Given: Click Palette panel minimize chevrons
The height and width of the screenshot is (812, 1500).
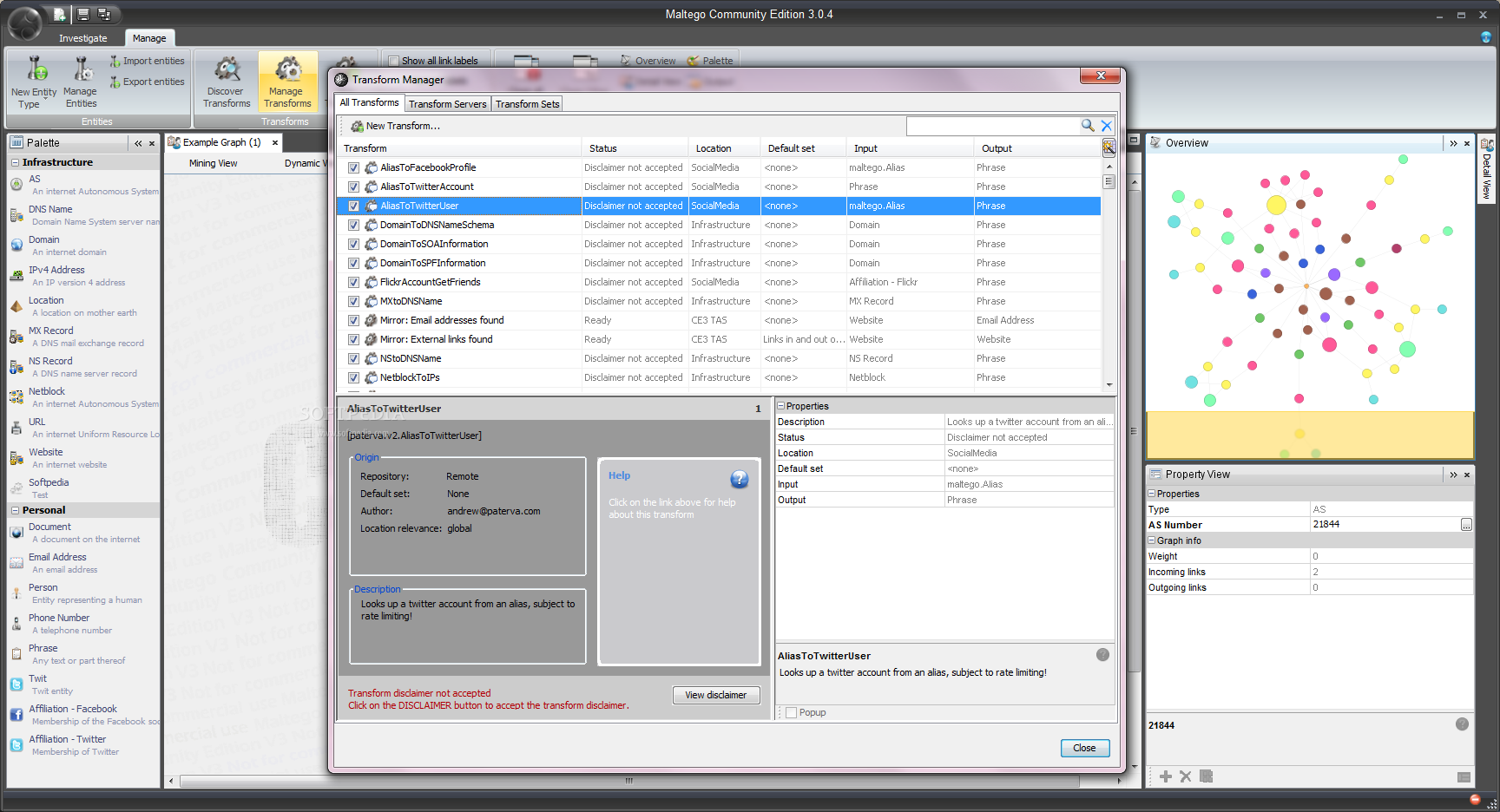Looking at the screenshot, I should 138,143.
